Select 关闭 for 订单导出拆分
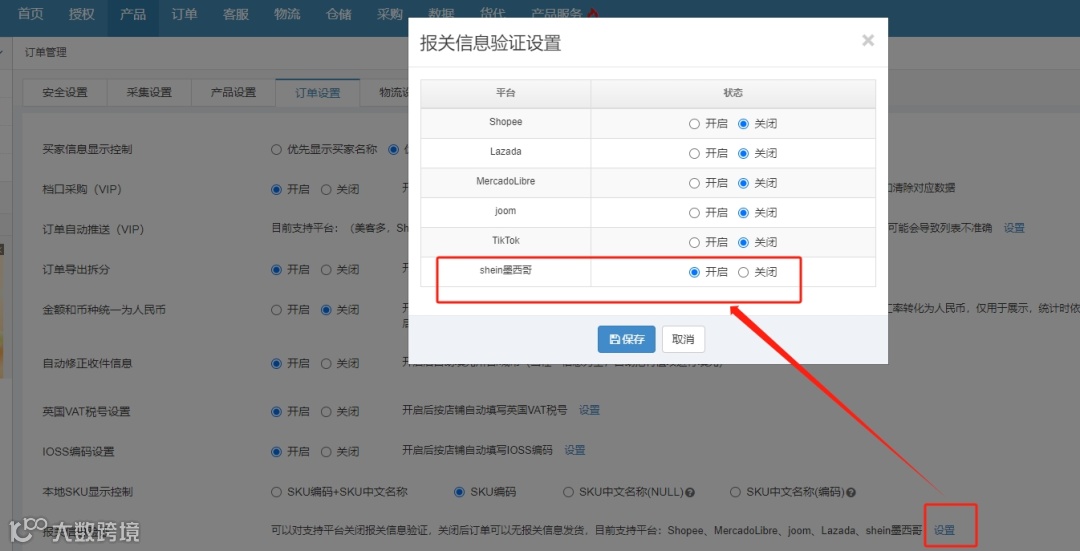Screen dimensions: 1080x551 tap(326, 270)
